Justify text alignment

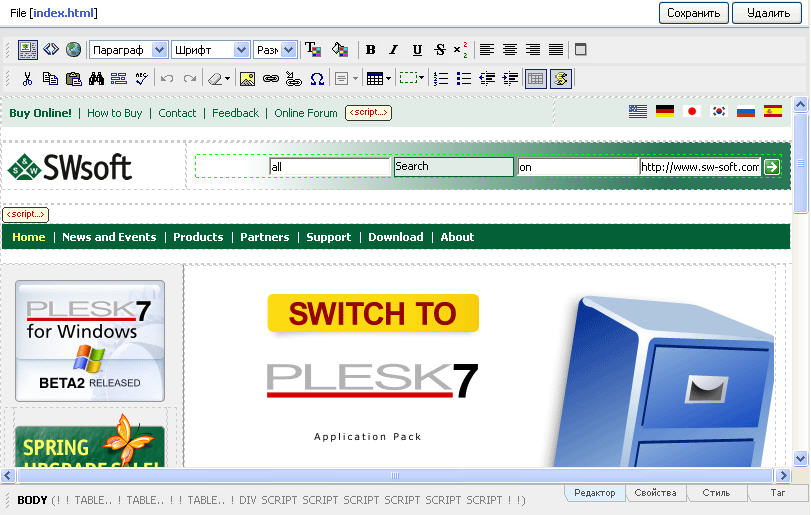point(556,50)
